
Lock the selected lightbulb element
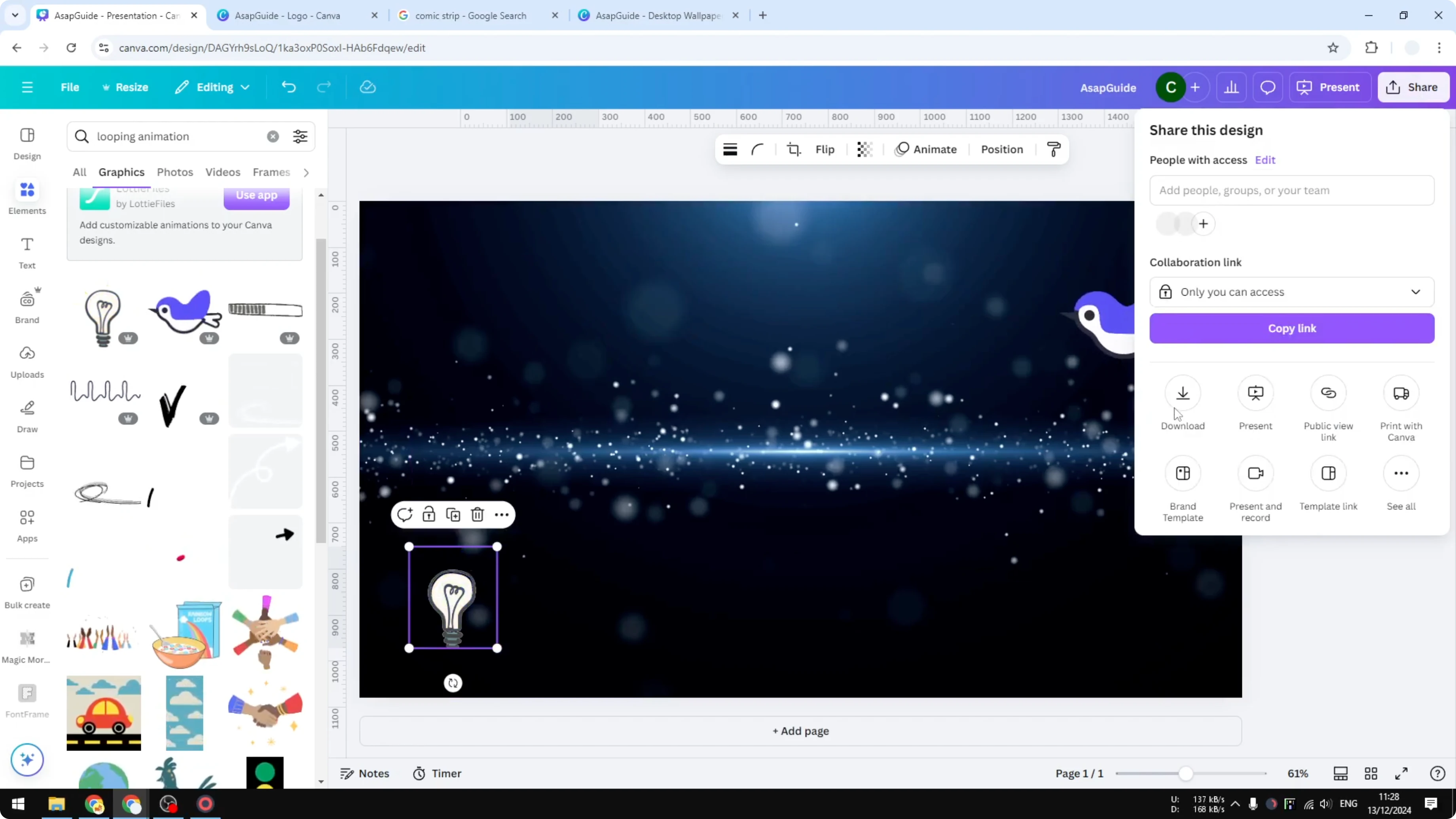pos(429,514)
